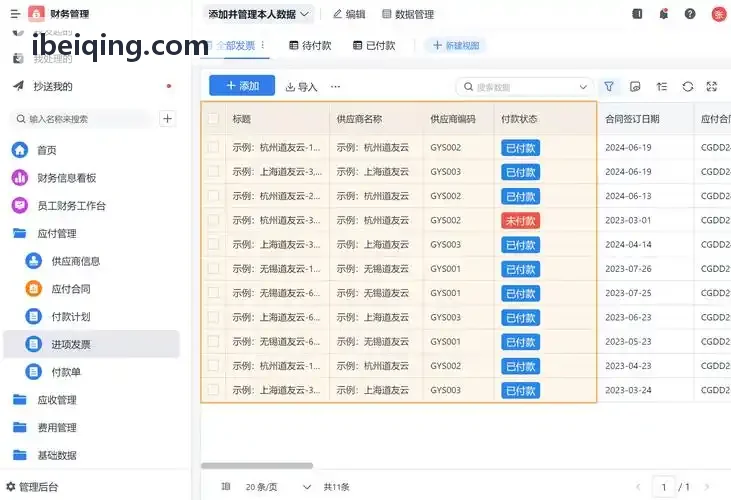Open 应付合同 form icon
731x500 pixels.
34,289
